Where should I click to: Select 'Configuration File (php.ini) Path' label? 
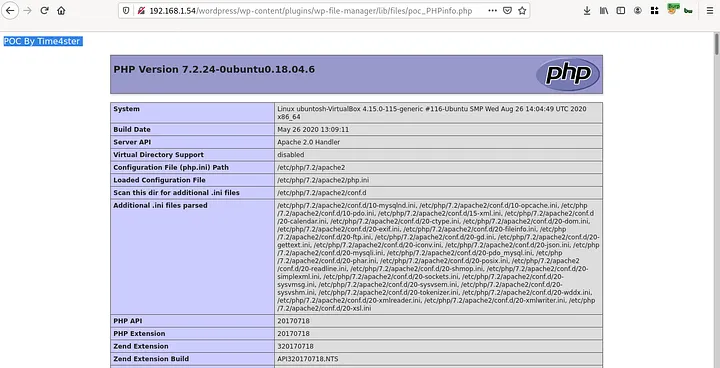(x=171, y=167)
